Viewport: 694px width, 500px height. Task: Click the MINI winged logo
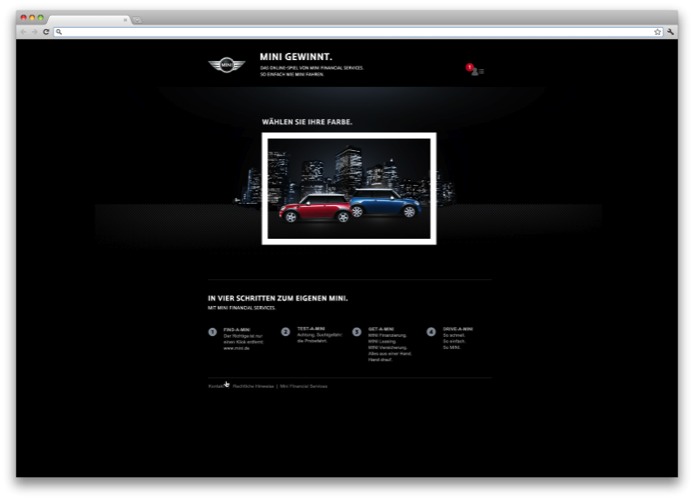click(227, 65)
